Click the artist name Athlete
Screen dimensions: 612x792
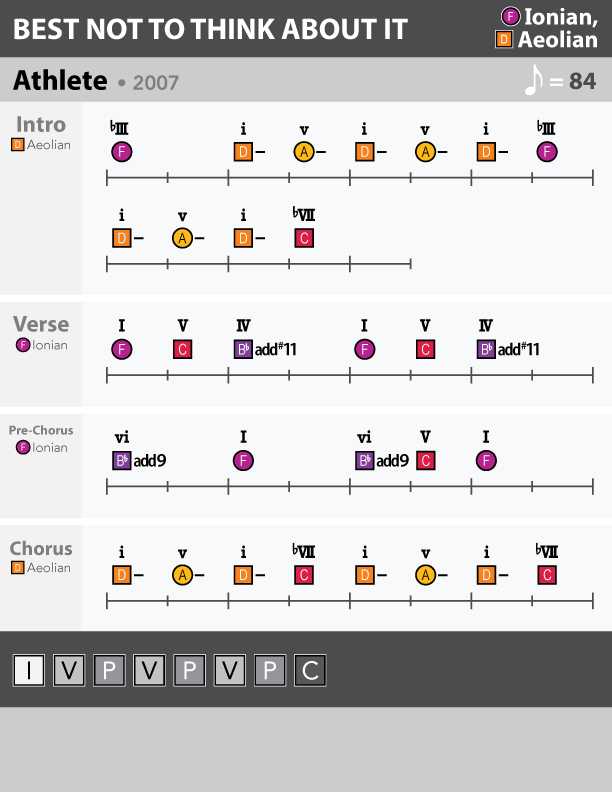pos(60,80)
